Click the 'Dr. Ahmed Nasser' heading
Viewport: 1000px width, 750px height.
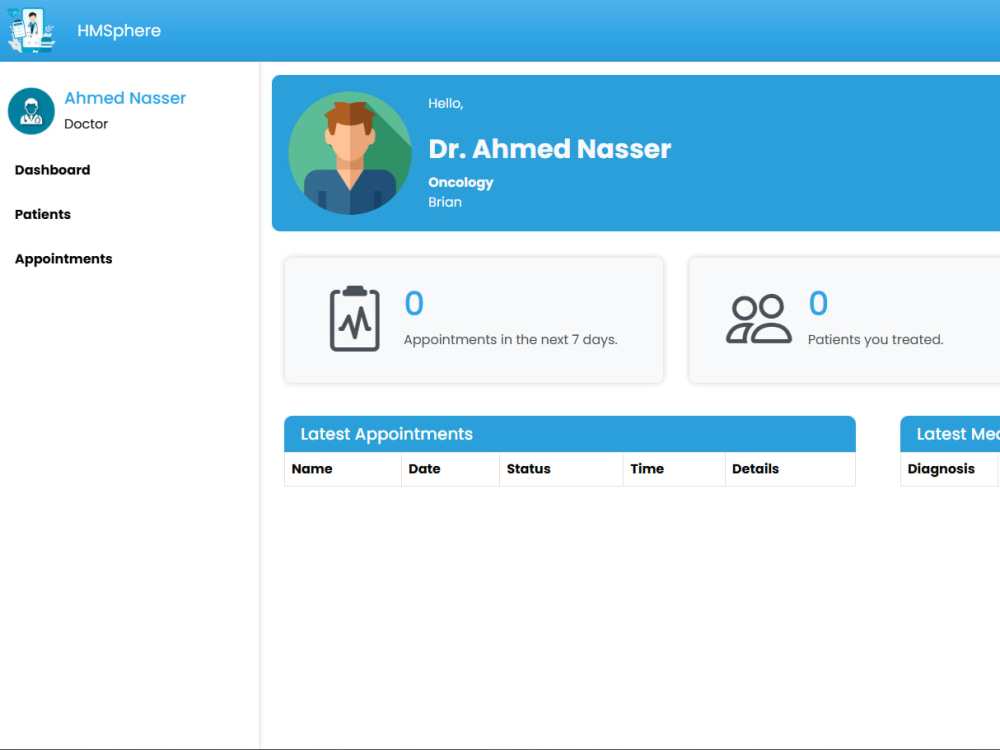[550, 149]
